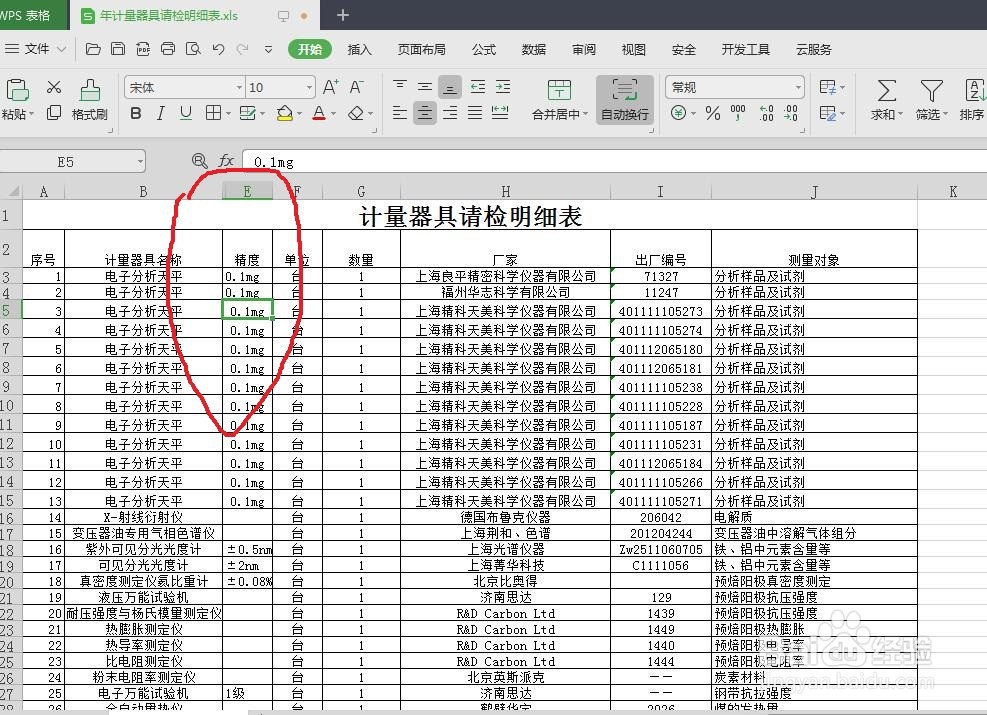Save the workbook with the floppy icon
The height and width of the screenshot is (715, 987).
pos(118,49)
